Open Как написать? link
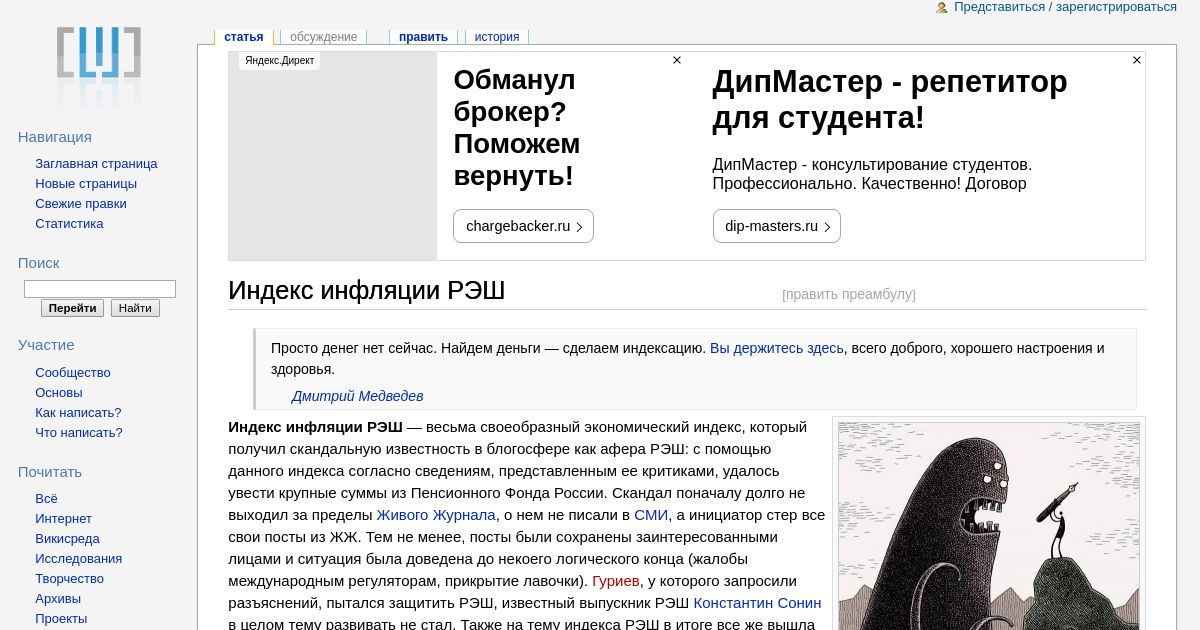 tap(78, 412)
